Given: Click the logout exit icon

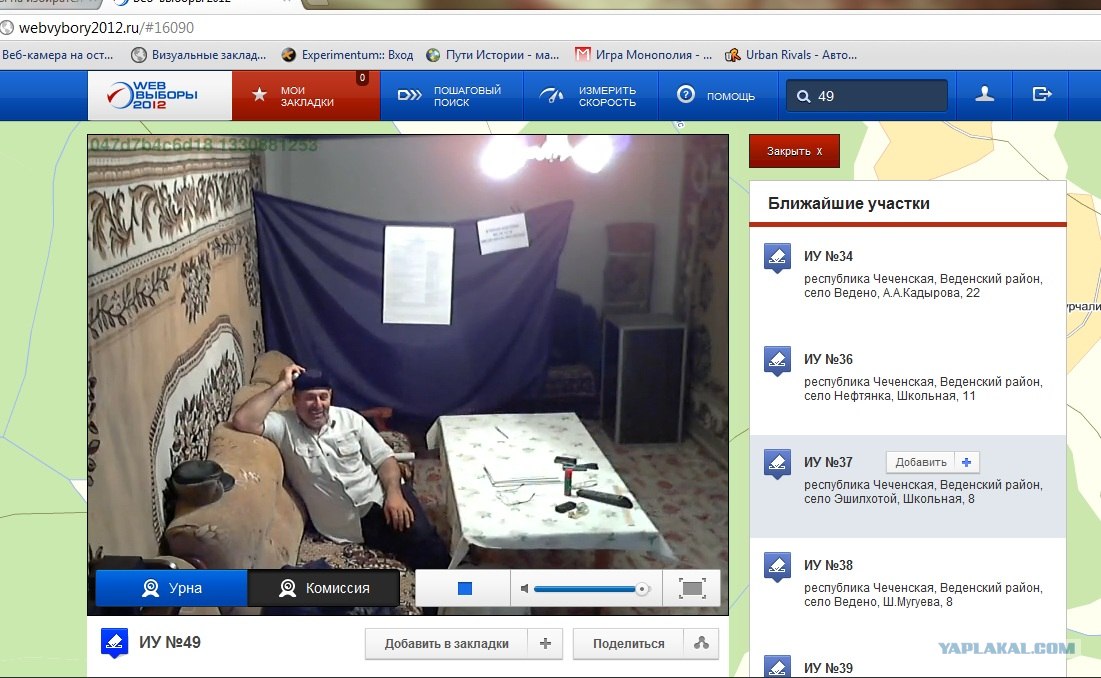Looking at the screenshot, I should 1041,94.
